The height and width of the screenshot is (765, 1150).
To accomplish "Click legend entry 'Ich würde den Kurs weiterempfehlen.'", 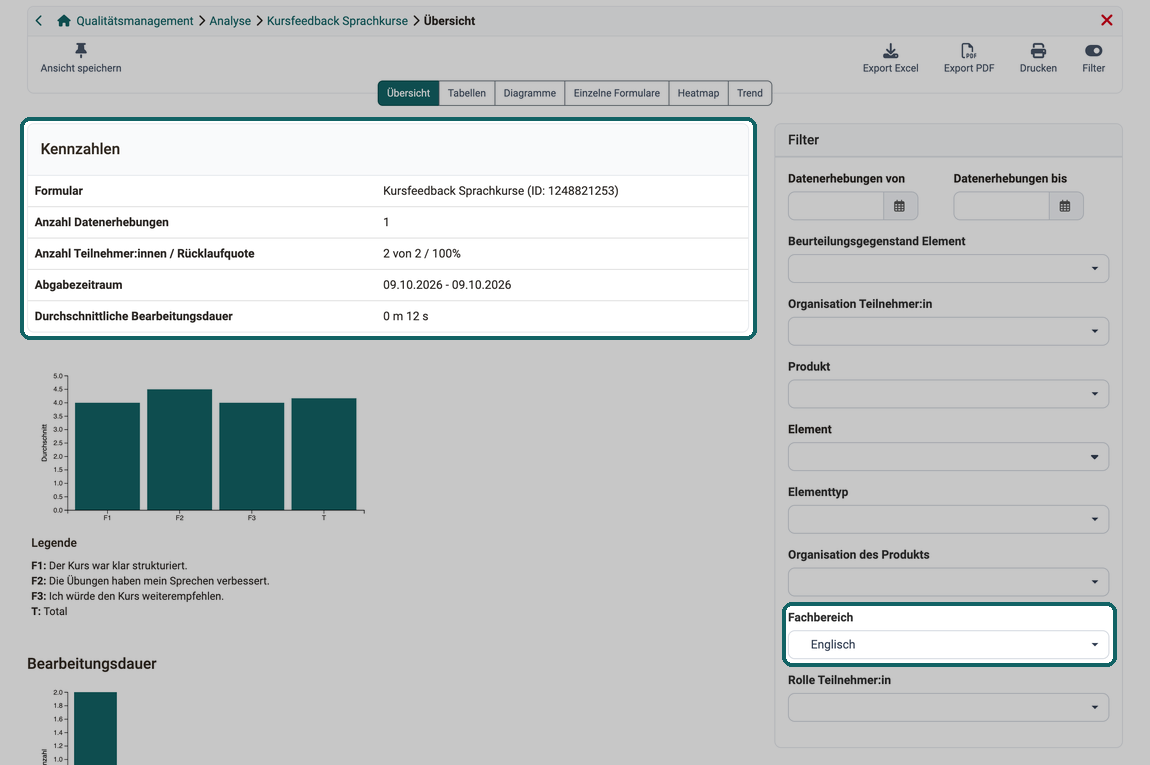I will [x=136, y=596].
